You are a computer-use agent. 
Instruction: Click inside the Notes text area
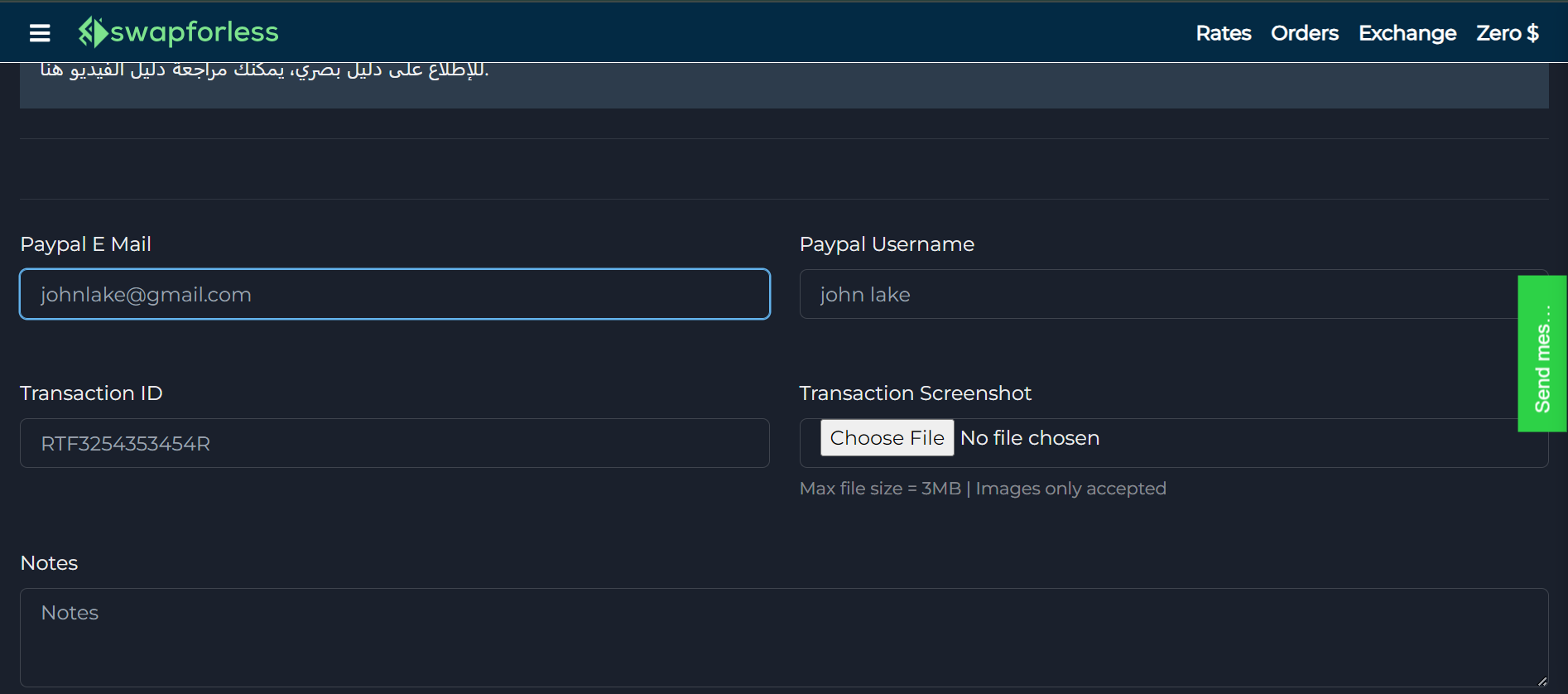pos(783,637)
